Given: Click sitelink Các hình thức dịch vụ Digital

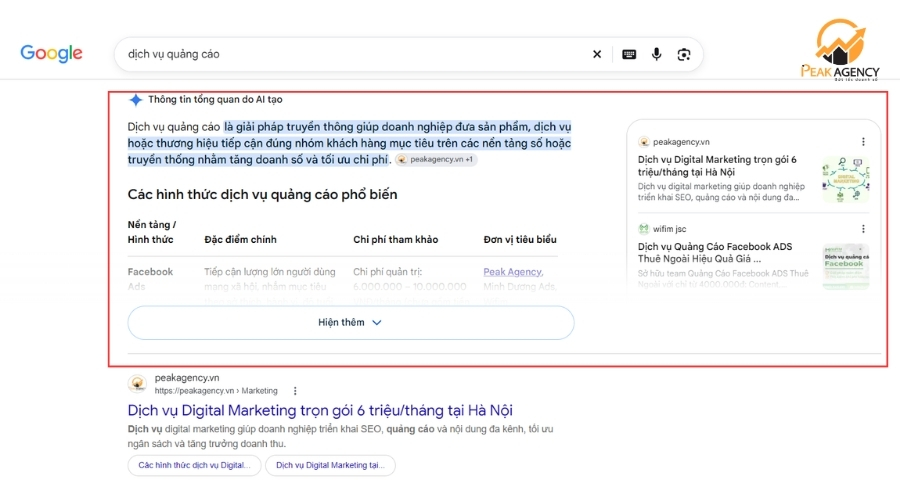Looking at the screenshot, I should 195,465.
